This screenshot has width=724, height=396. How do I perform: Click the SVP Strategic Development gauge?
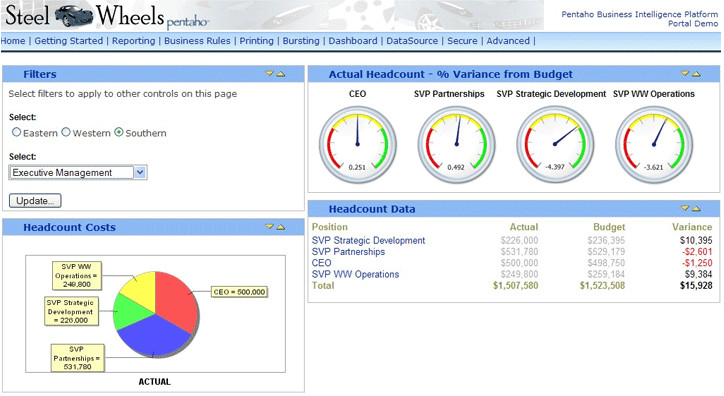555,144
